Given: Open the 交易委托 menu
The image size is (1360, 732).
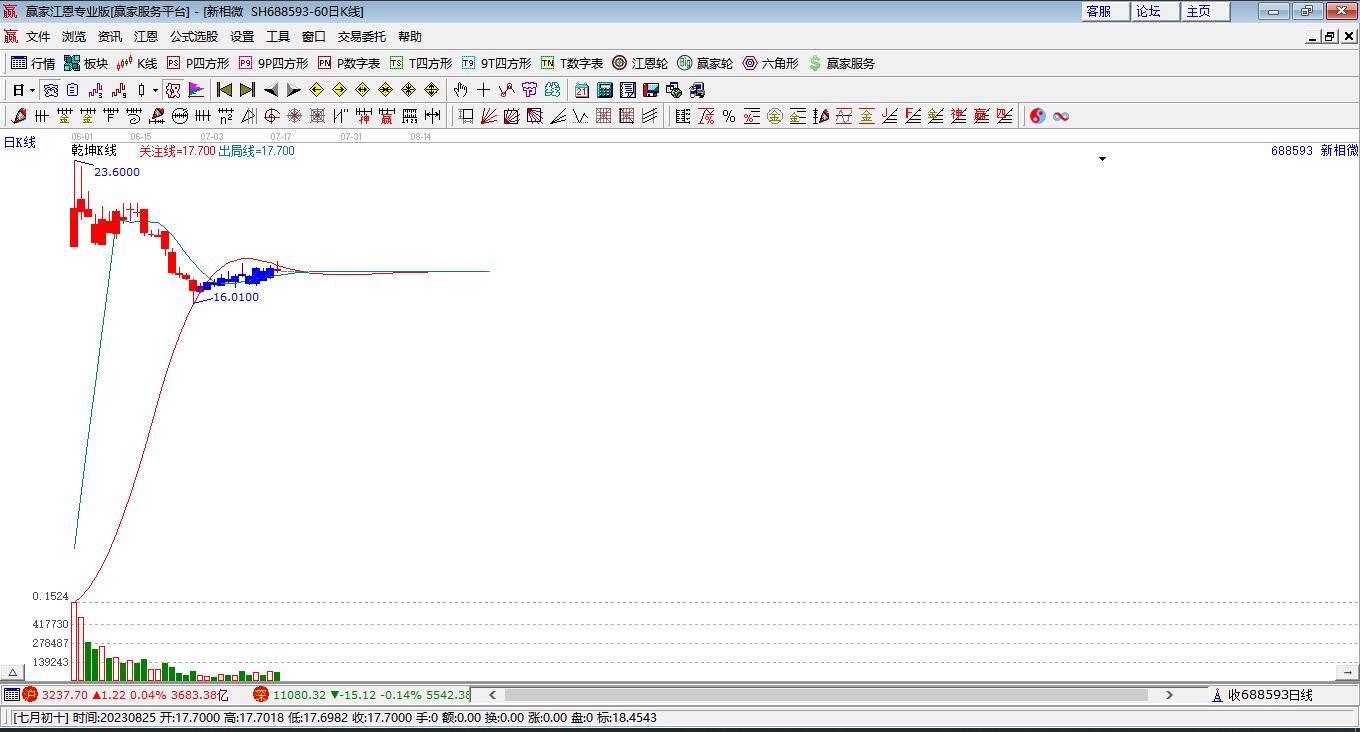Looking at the screenshot, I should 361,36.
